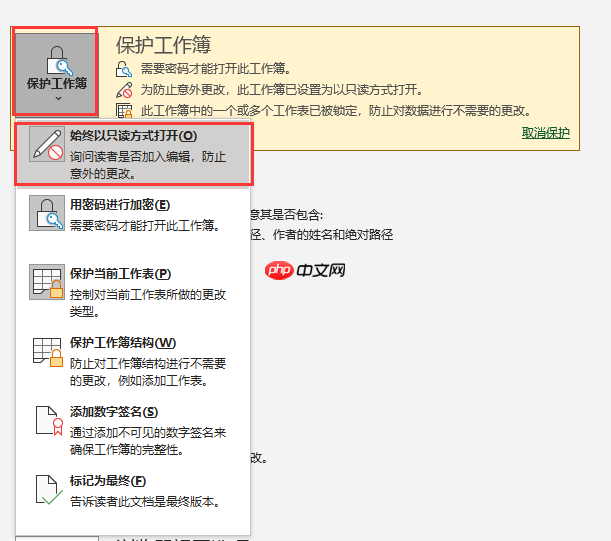Click the lock and key icon on 保护工作簿 button
The width and height of the screenshot is (611, 541).
point(59,60)
